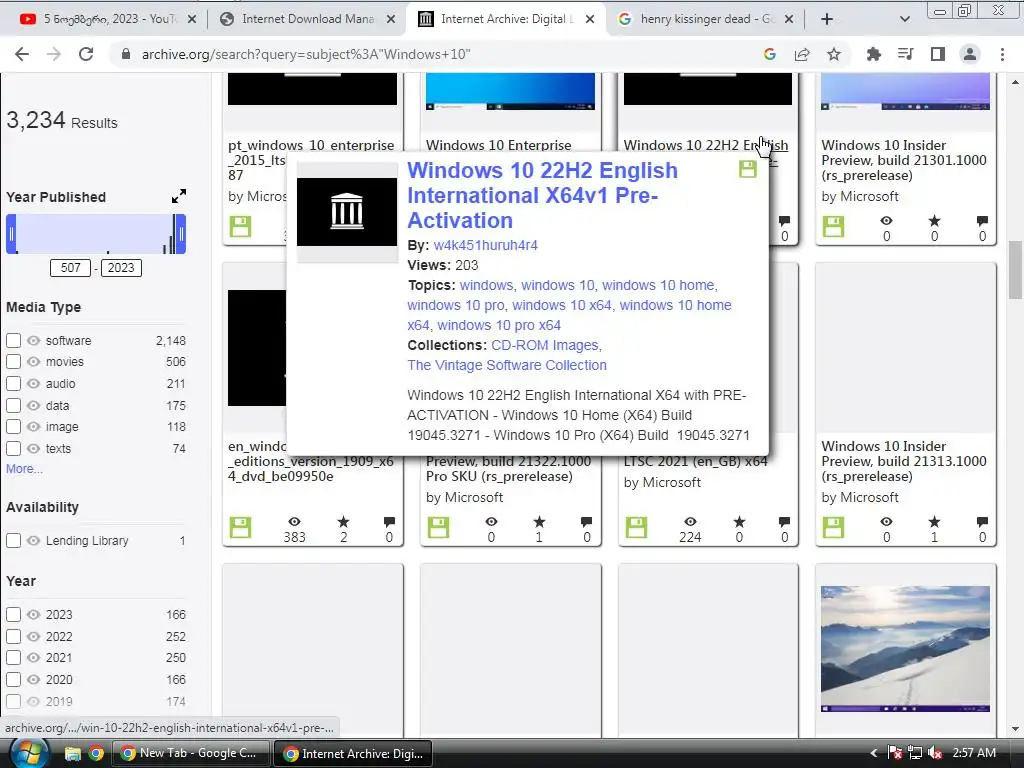Check the texts media type checkbox
The height and width of the screenshot is (768, 1024).
click(14, 449)
